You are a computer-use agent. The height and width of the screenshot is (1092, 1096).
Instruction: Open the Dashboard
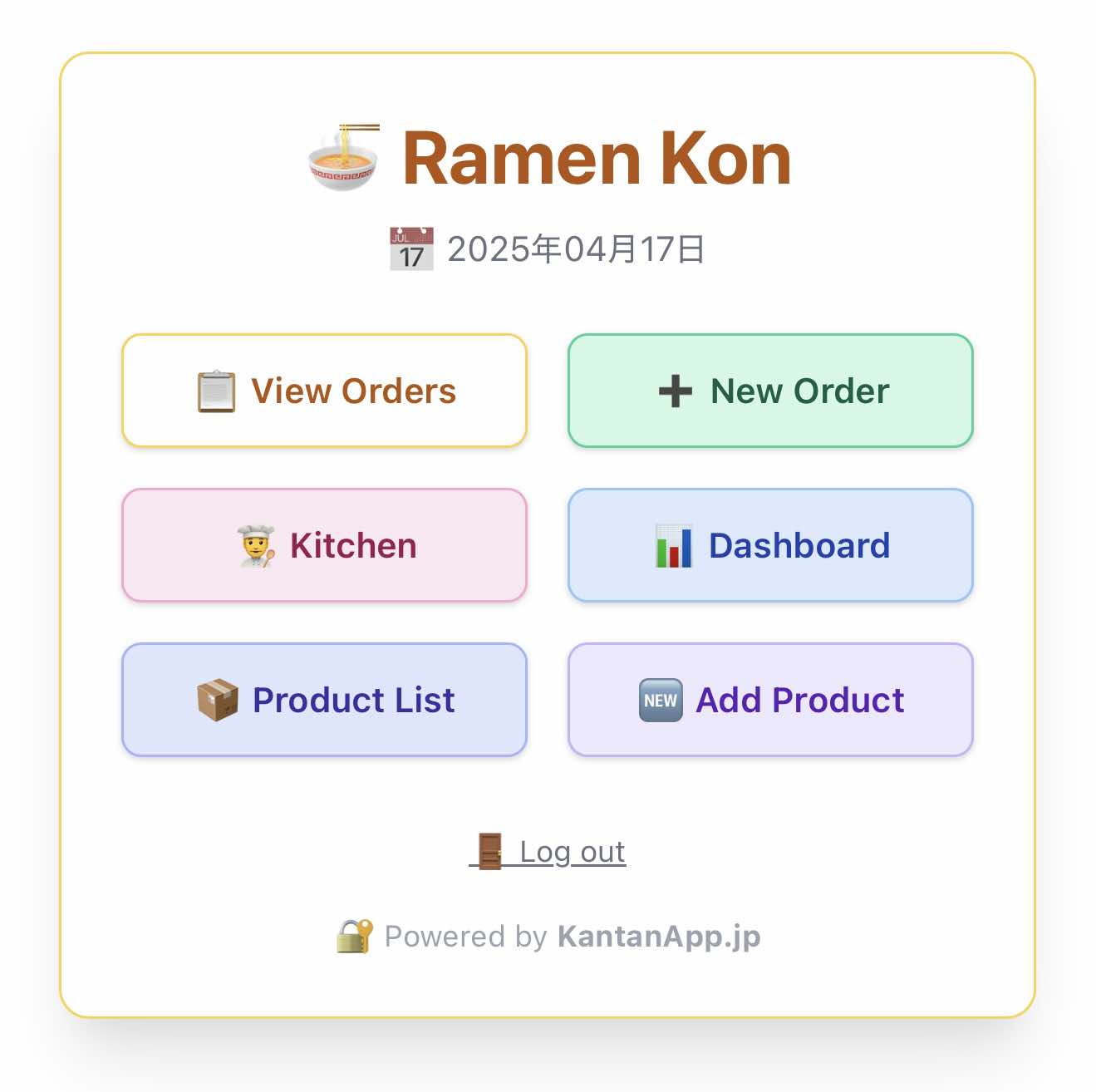pos(770,546)
